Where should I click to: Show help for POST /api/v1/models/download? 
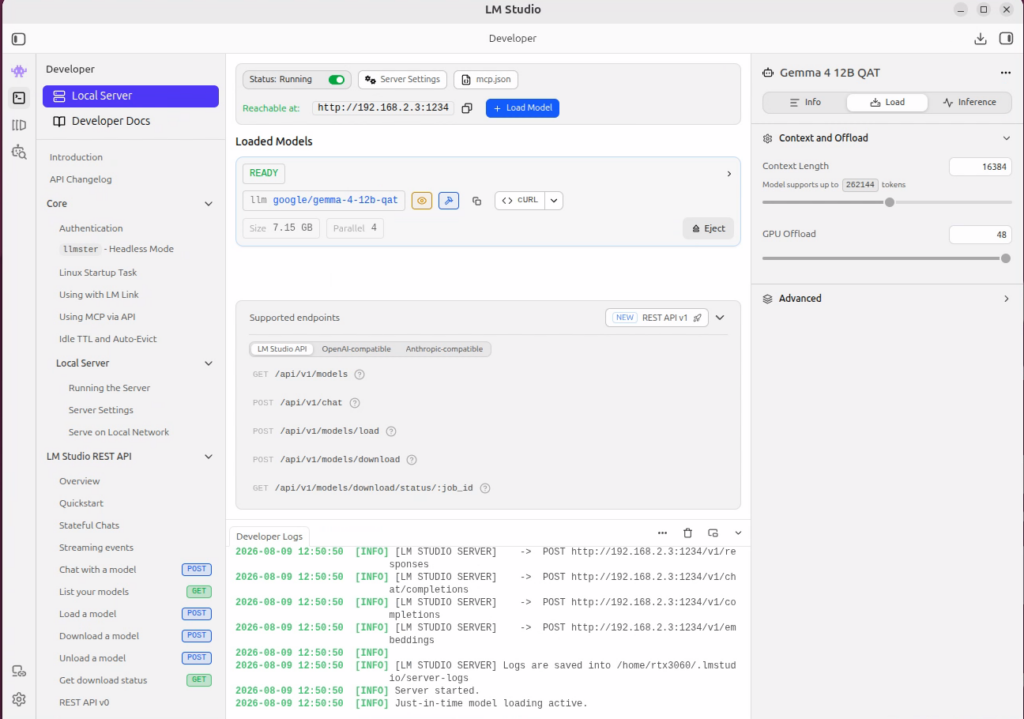coord(411,460)
